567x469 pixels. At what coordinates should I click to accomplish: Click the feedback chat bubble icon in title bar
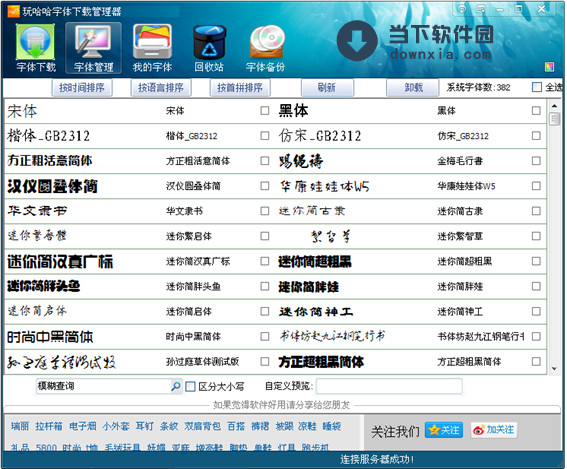pos(461,9)
